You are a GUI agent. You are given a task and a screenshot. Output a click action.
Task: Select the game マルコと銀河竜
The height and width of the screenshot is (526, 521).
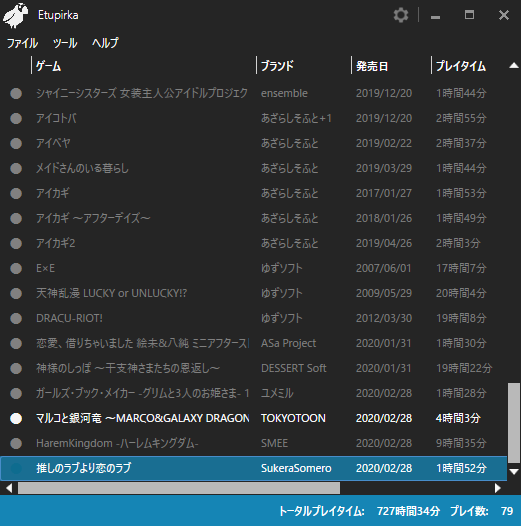coord(142,418)
